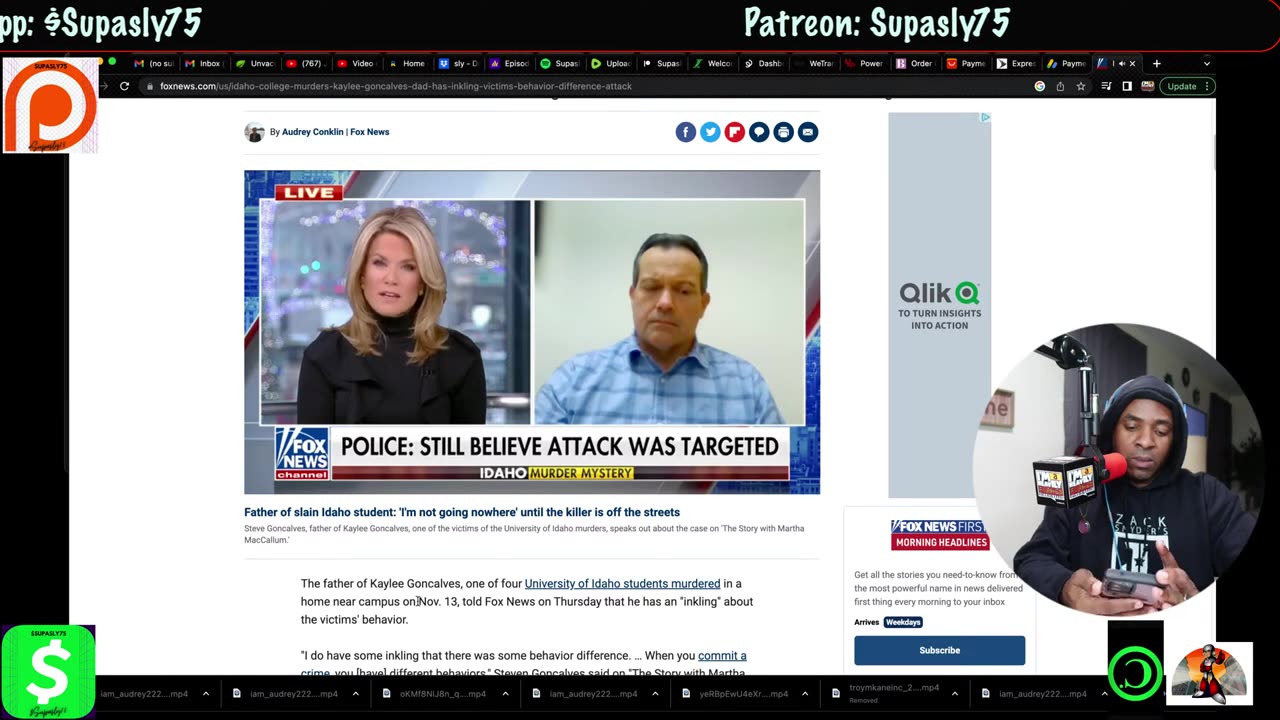Switch to the WeTran tab
Viewport: 1280px width, 720px height.
[x=816, y=63]
